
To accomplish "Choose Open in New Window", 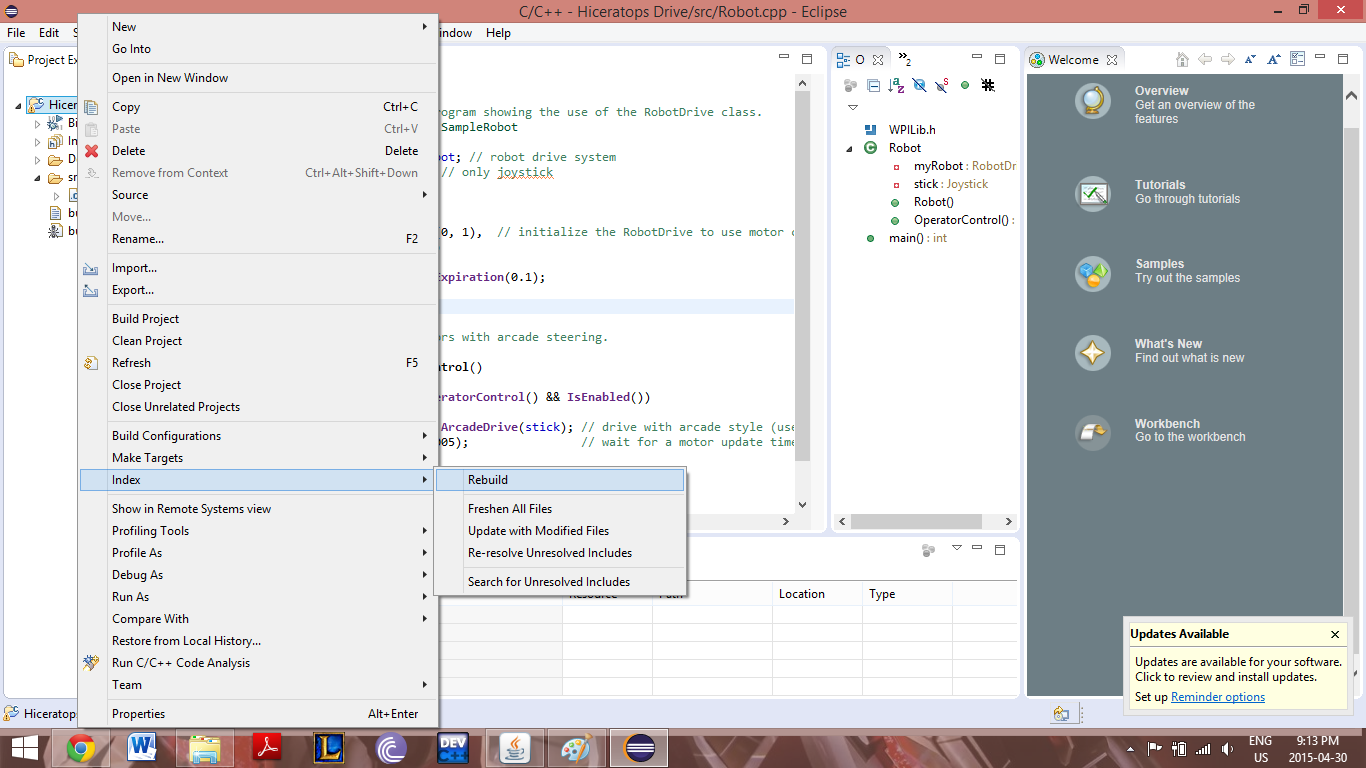I will tap(258, 78).
